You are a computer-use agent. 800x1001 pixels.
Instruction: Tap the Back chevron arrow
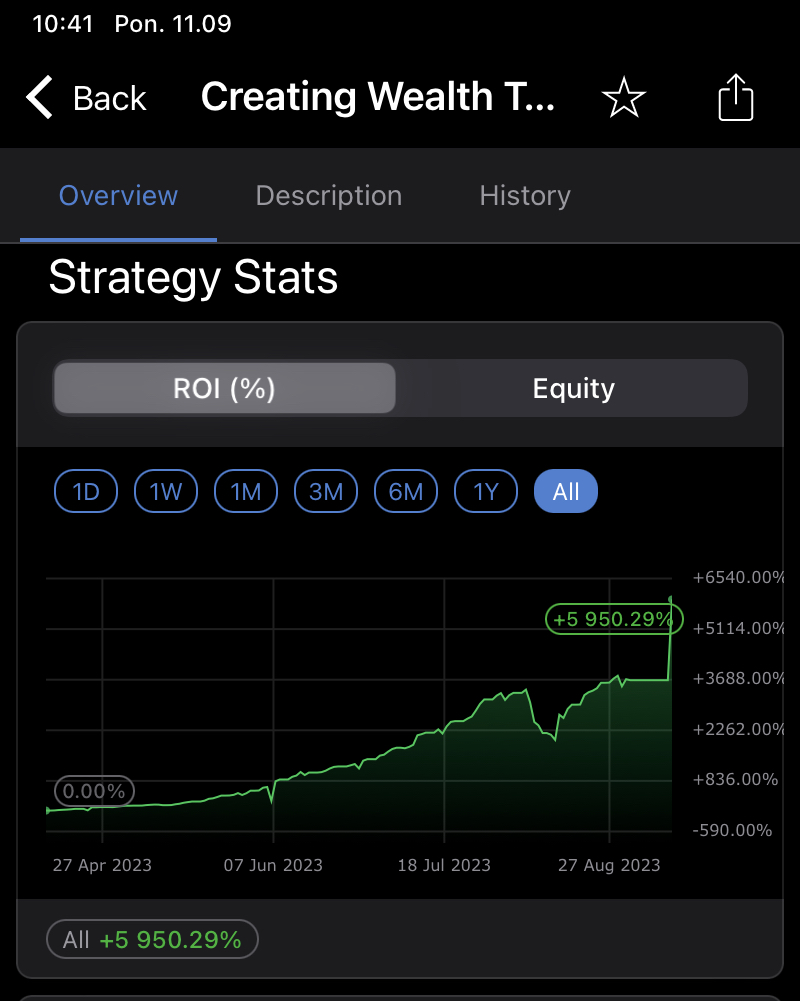(x=40, y=98)
